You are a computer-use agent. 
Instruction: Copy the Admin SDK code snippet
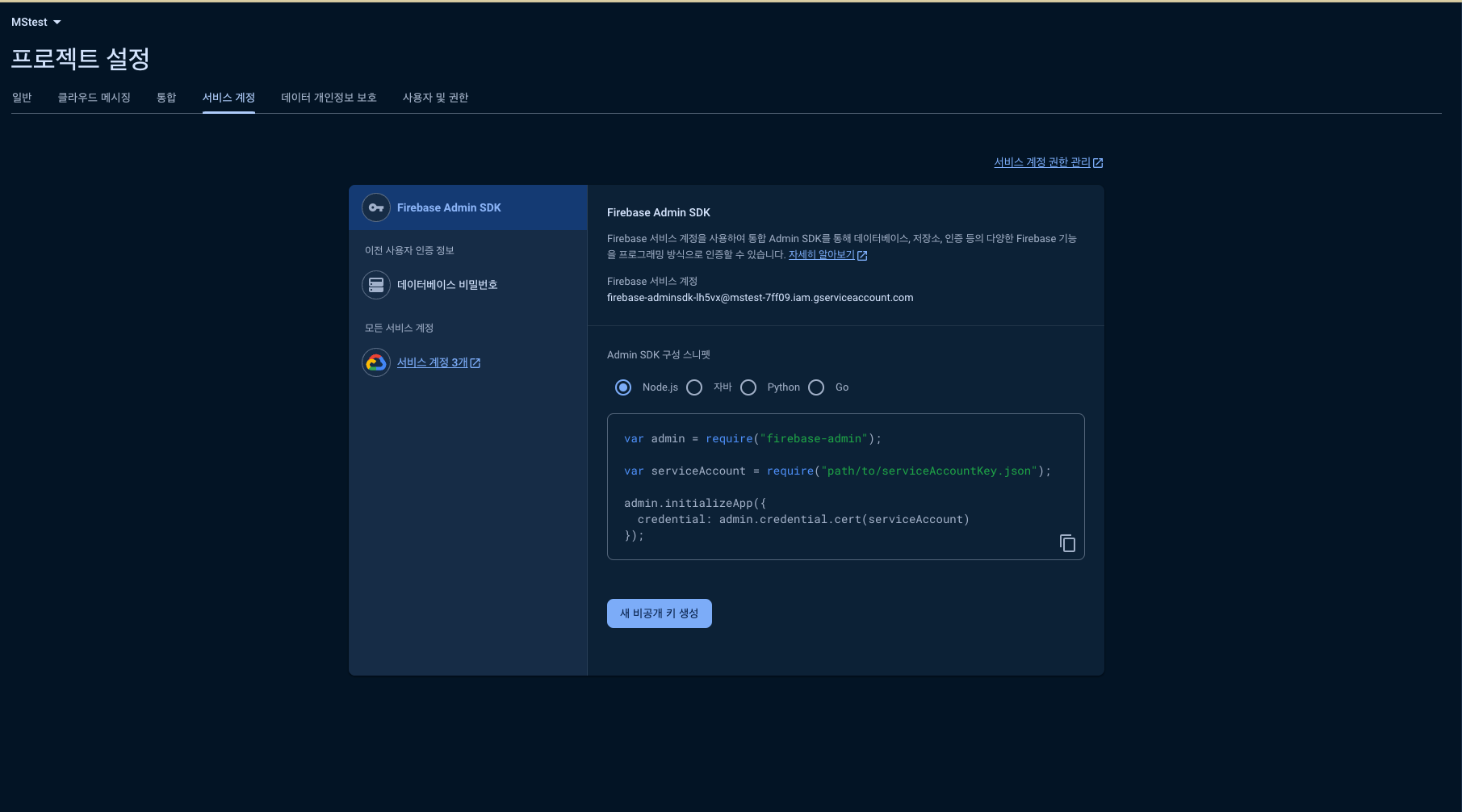click(x=1067, y=543)
